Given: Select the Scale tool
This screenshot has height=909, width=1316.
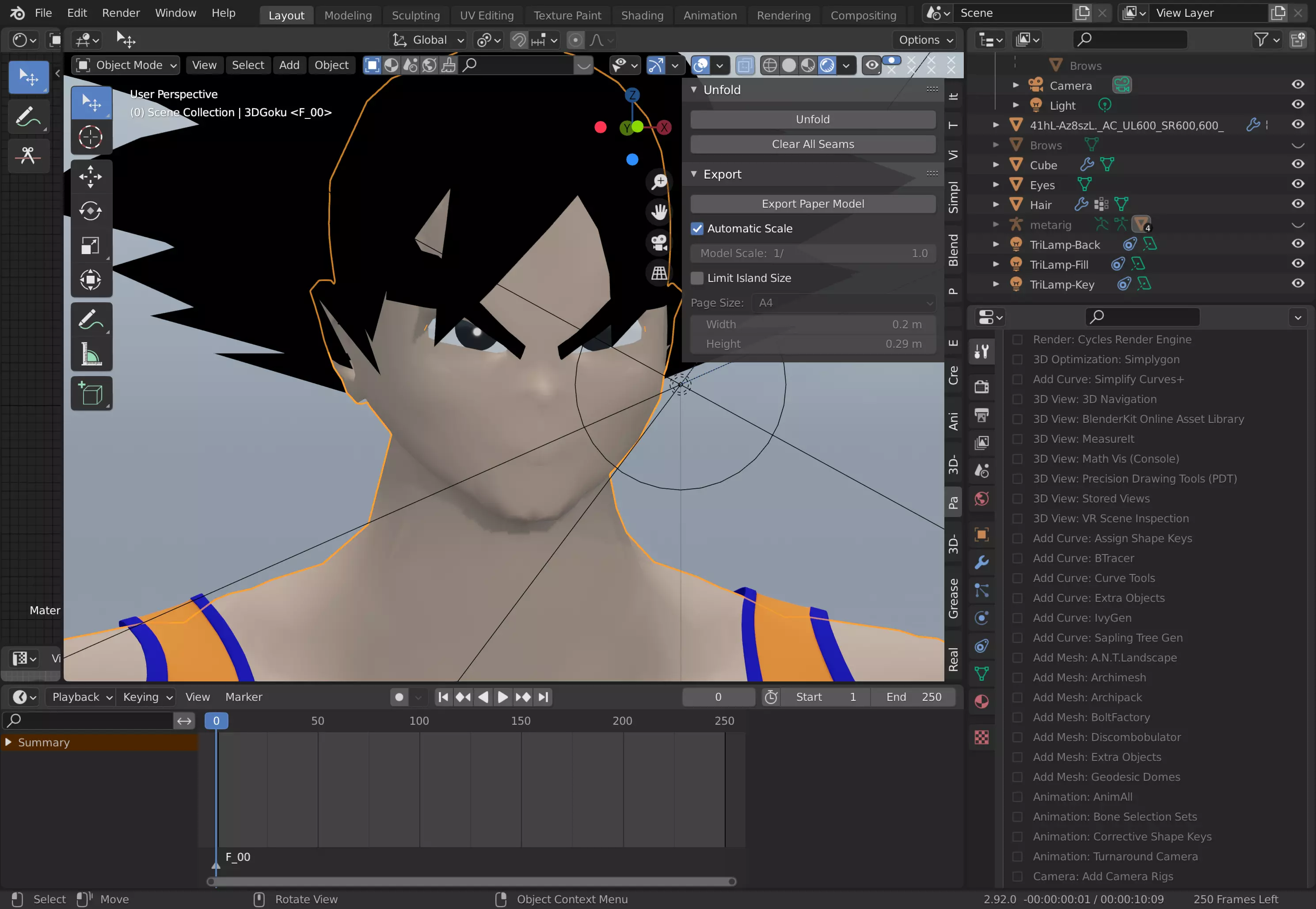Looking at the screenshot, I should pos(91,245).
